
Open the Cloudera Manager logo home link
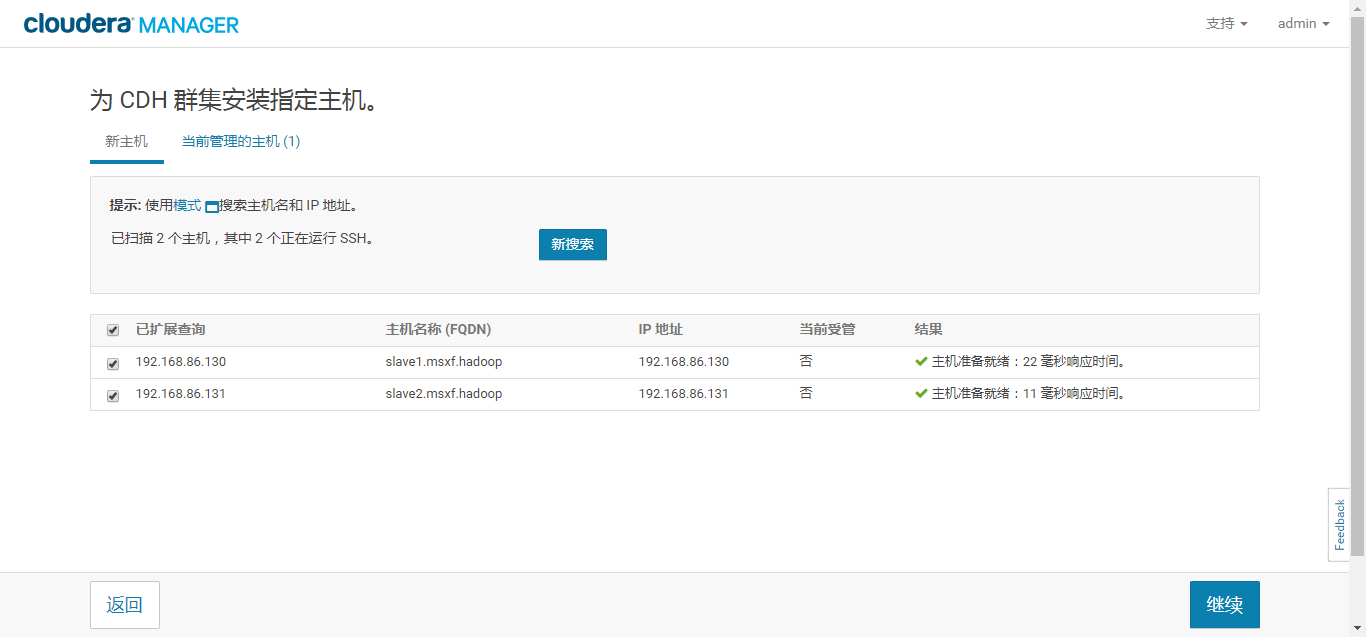(131, 23)
